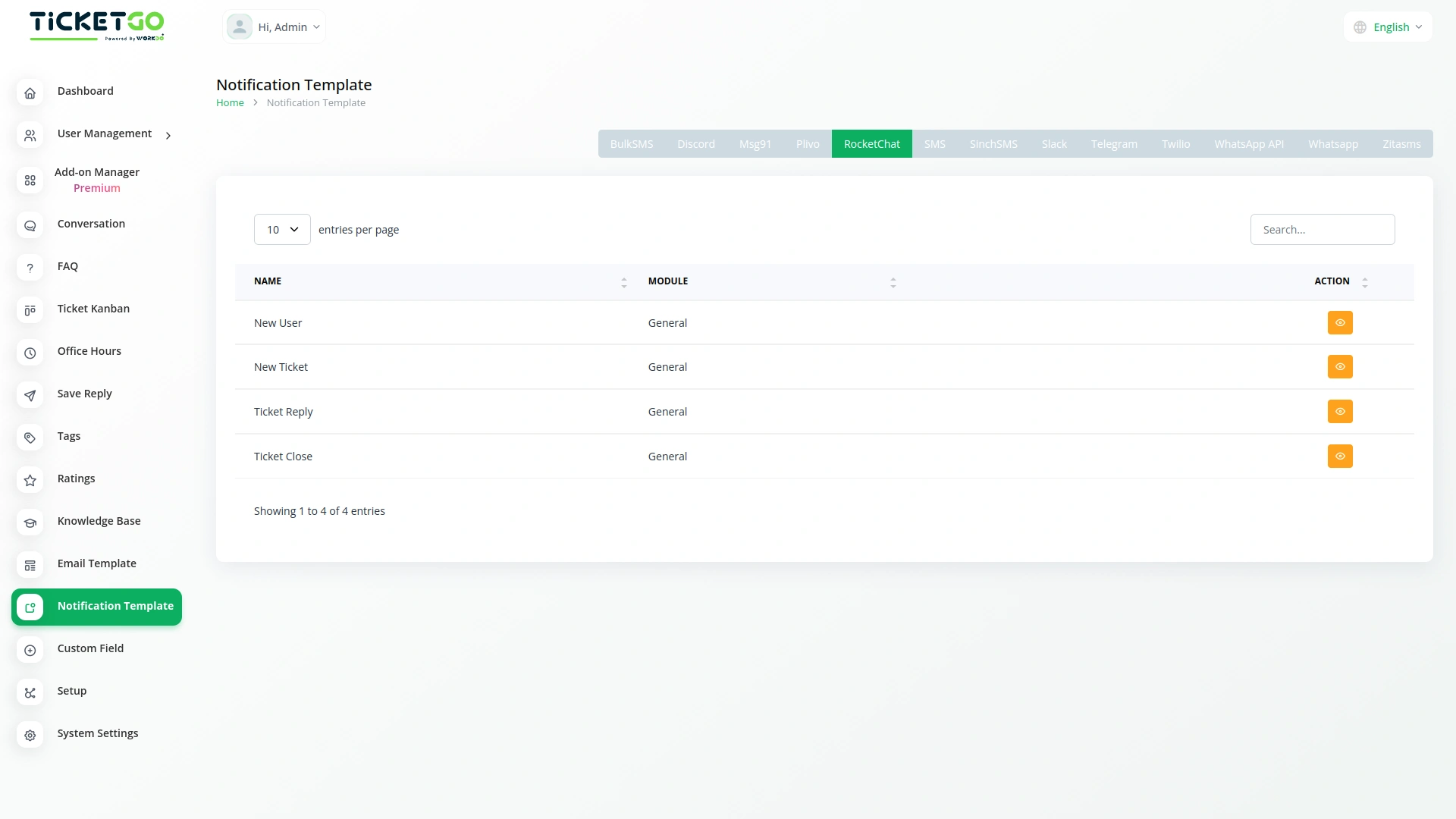
Task: View the Ticket Reply template eye icon
Action: click(1339, 412)
